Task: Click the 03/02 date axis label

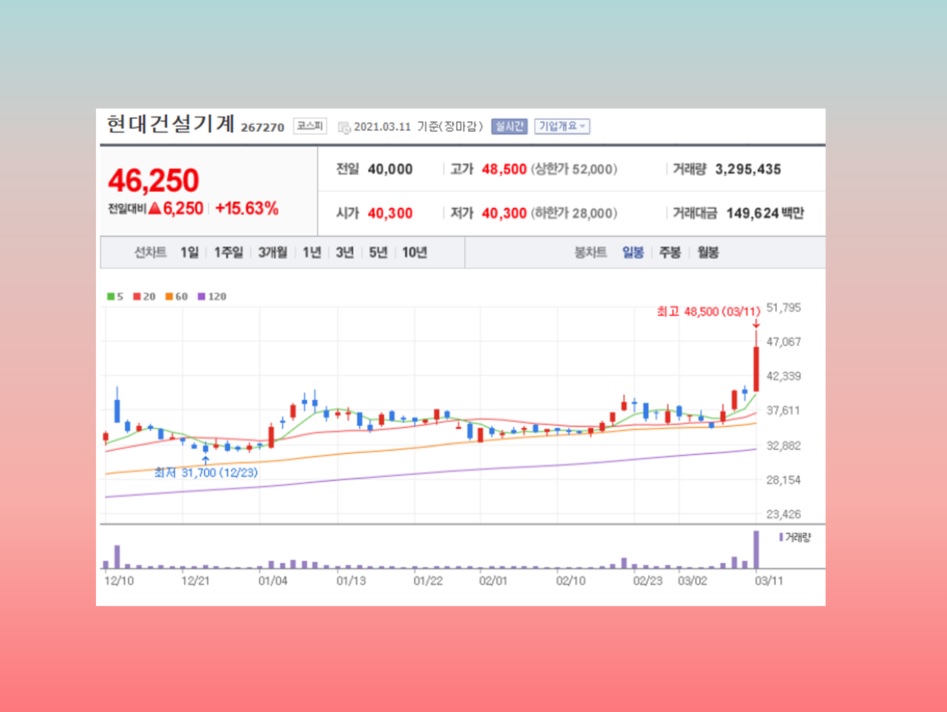Action: pyautogui.click(x=692, y=581)
